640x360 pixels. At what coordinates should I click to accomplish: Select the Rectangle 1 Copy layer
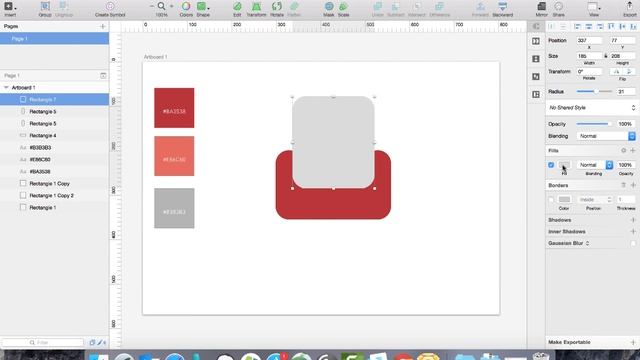coord(54,184)
